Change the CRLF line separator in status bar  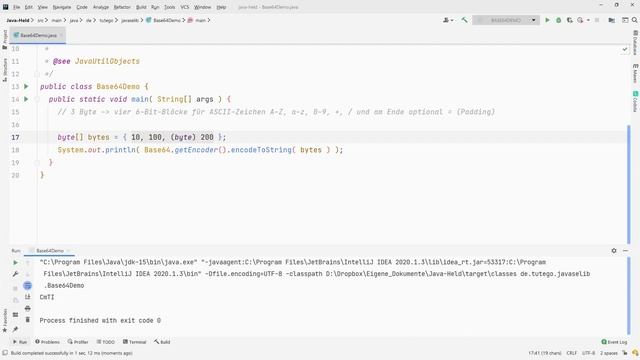(x=571, y=353)
